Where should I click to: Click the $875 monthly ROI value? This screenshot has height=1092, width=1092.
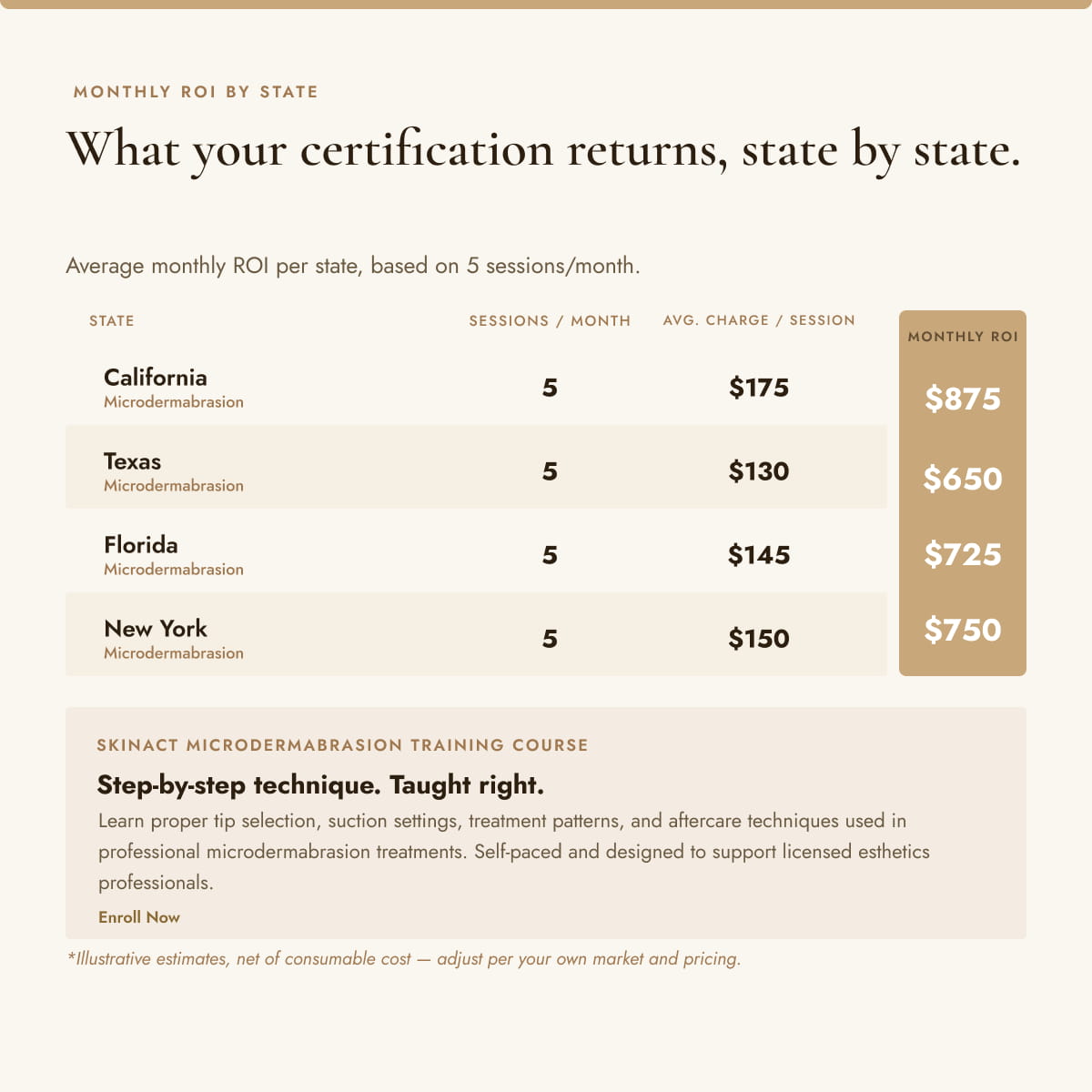[963, 399]
